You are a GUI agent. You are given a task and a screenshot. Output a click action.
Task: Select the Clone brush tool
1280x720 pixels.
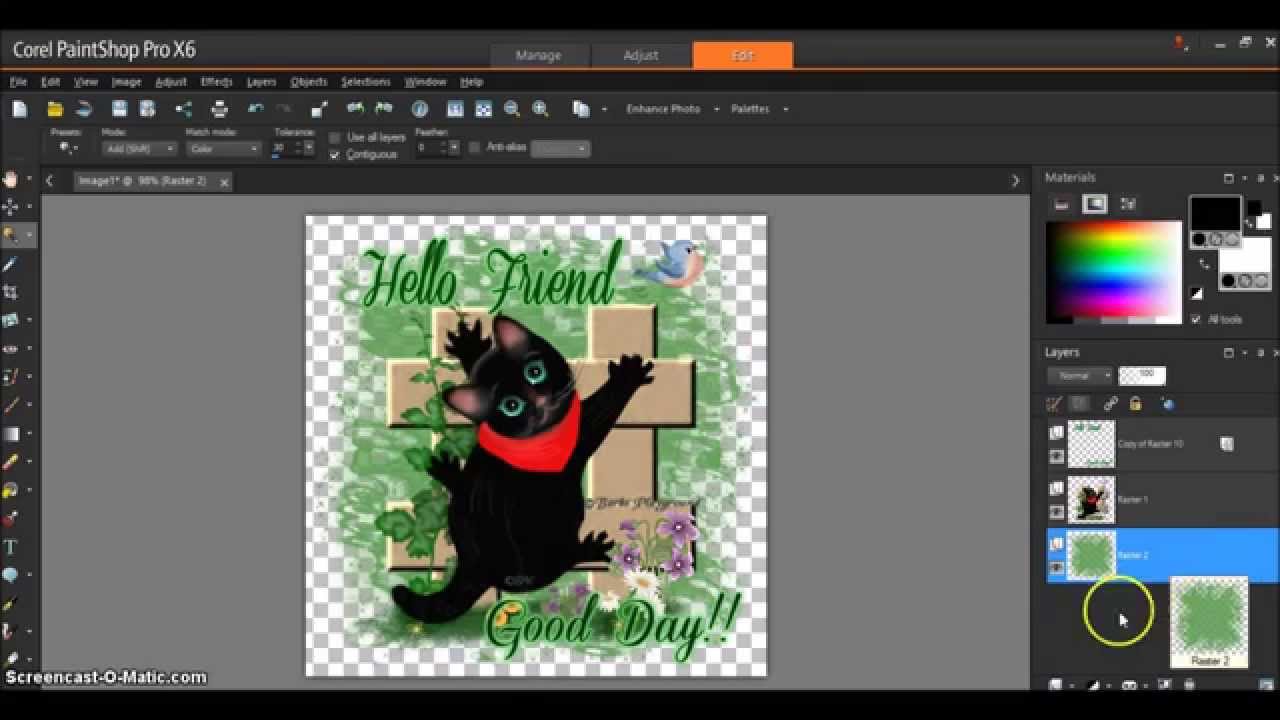[x=10, y=406]
